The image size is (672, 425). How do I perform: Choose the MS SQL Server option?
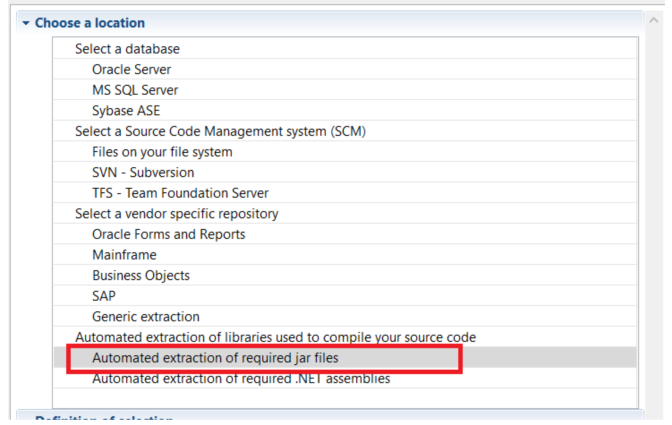click(135, 90)
